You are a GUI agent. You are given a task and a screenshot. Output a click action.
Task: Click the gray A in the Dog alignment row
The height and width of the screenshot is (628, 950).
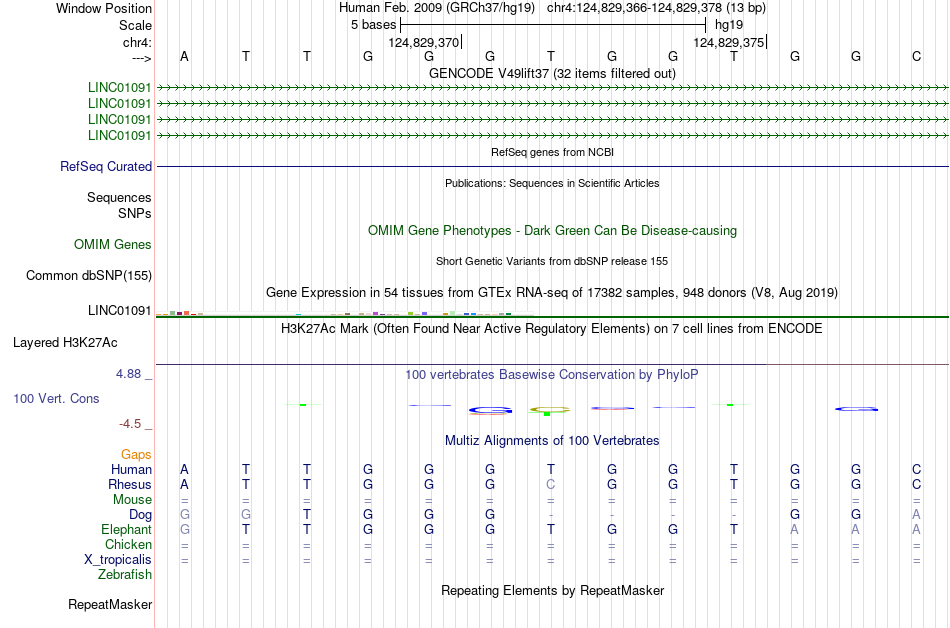(x=917, y=514)
